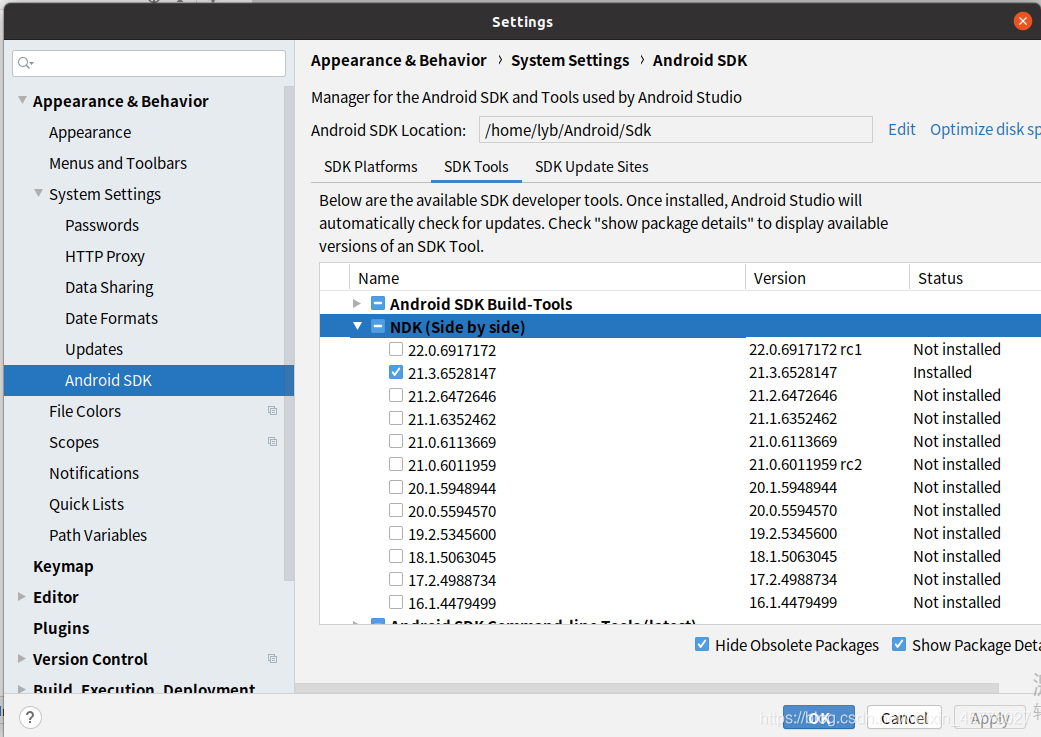The height and width of the screenshot is (737, 1041).
Task: Open Notifications settings
Action: [x=94, y=473]
